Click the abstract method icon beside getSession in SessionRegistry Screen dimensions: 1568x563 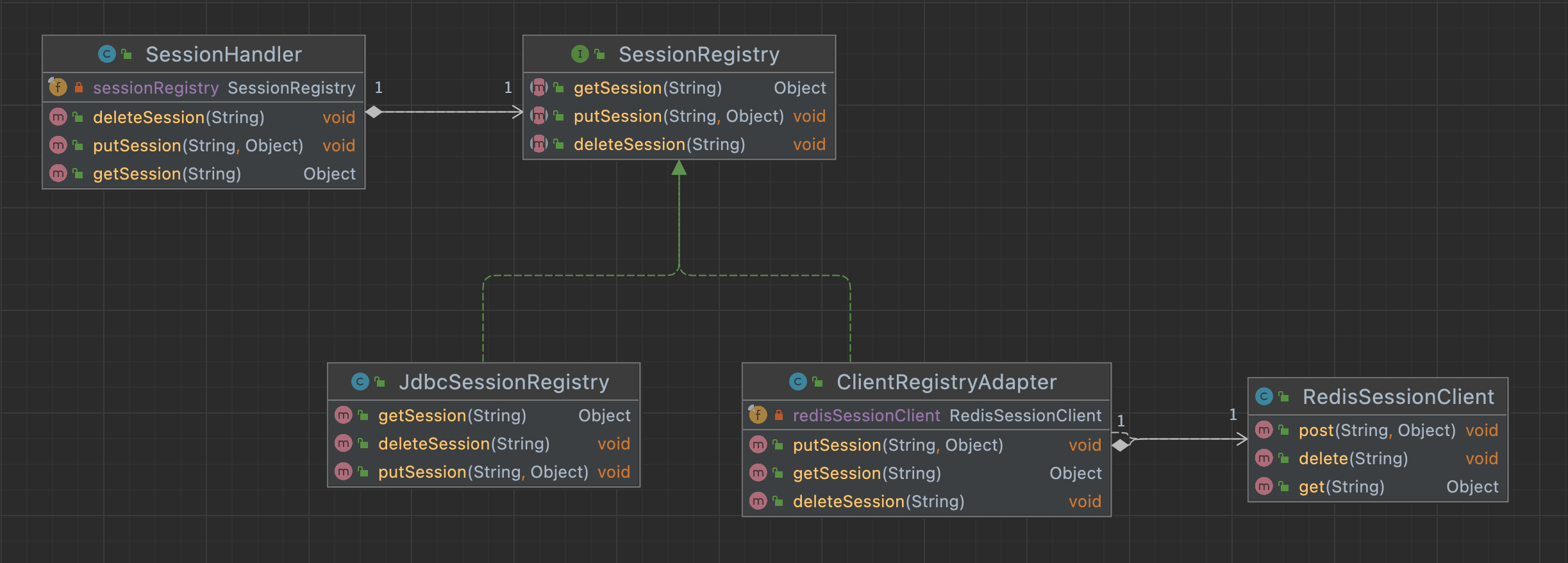539,88
